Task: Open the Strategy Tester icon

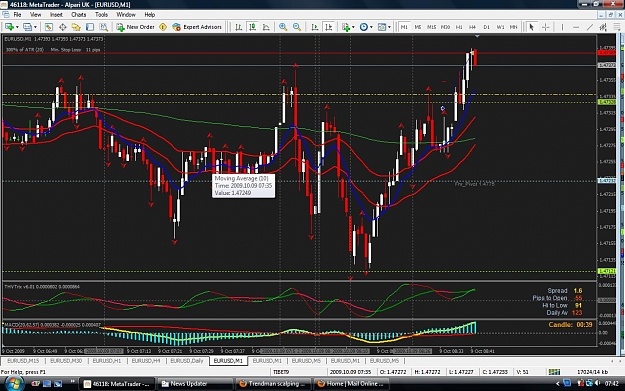Action: pos(104,27)
